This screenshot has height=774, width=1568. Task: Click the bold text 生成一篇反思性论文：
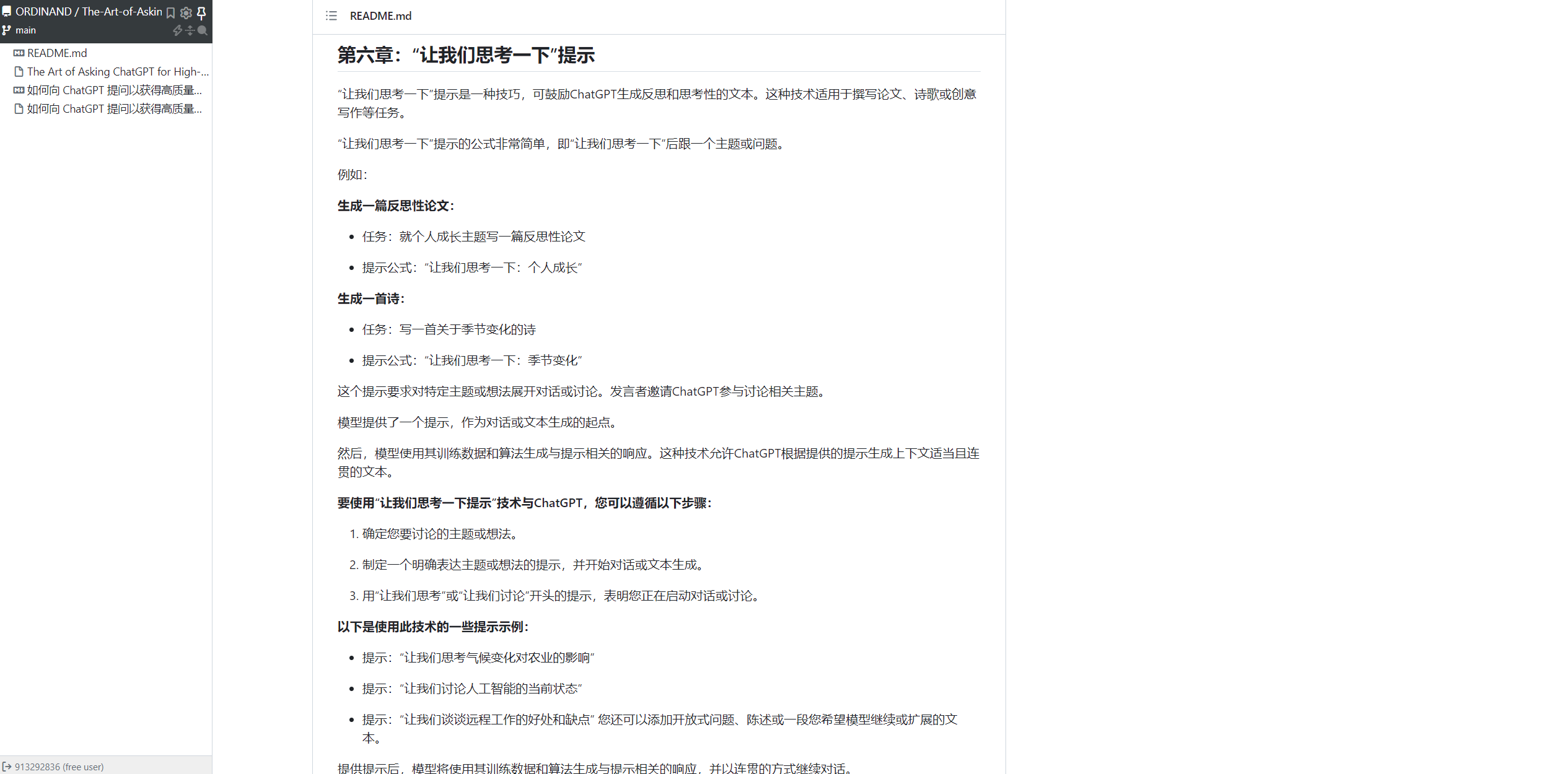tap(396, 206)
